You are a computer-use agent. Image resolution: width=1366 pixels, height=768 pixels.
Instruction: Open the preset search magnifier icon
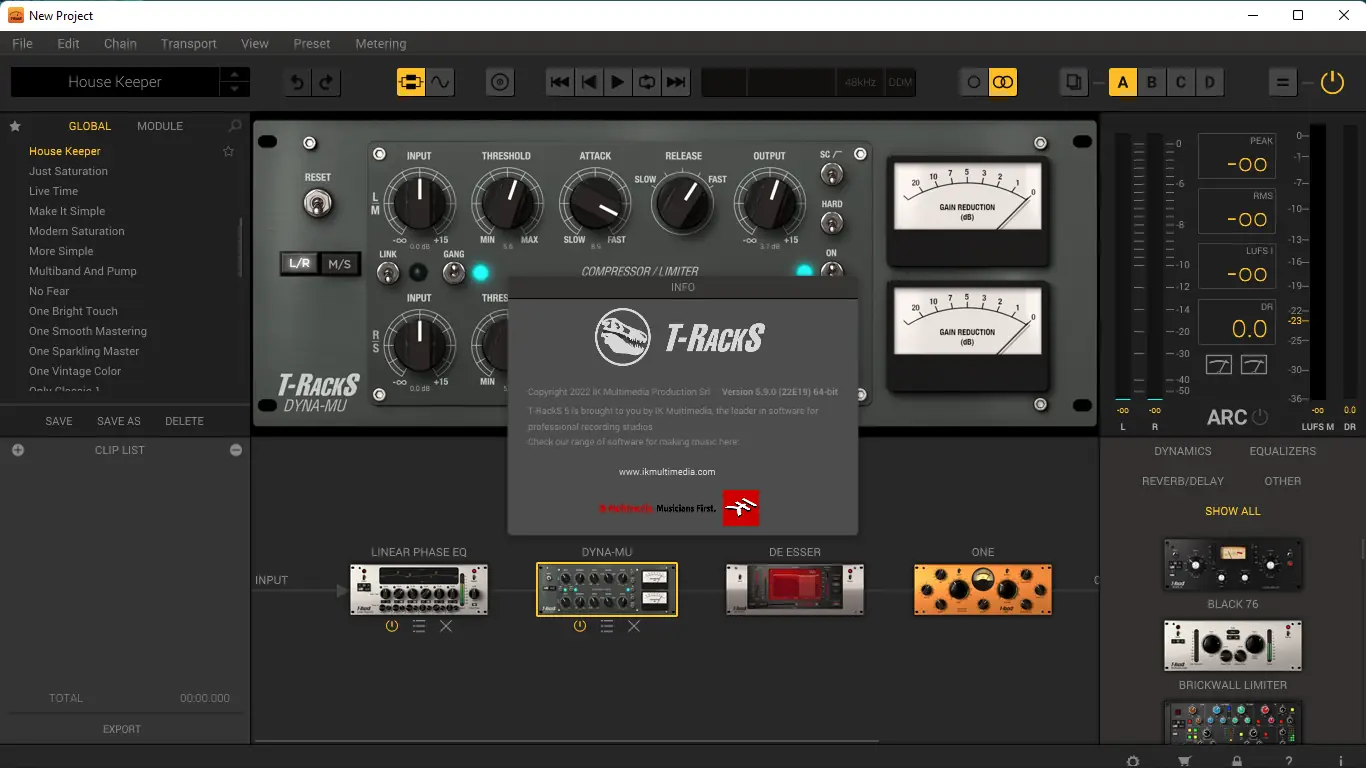(x=232, y=126)
